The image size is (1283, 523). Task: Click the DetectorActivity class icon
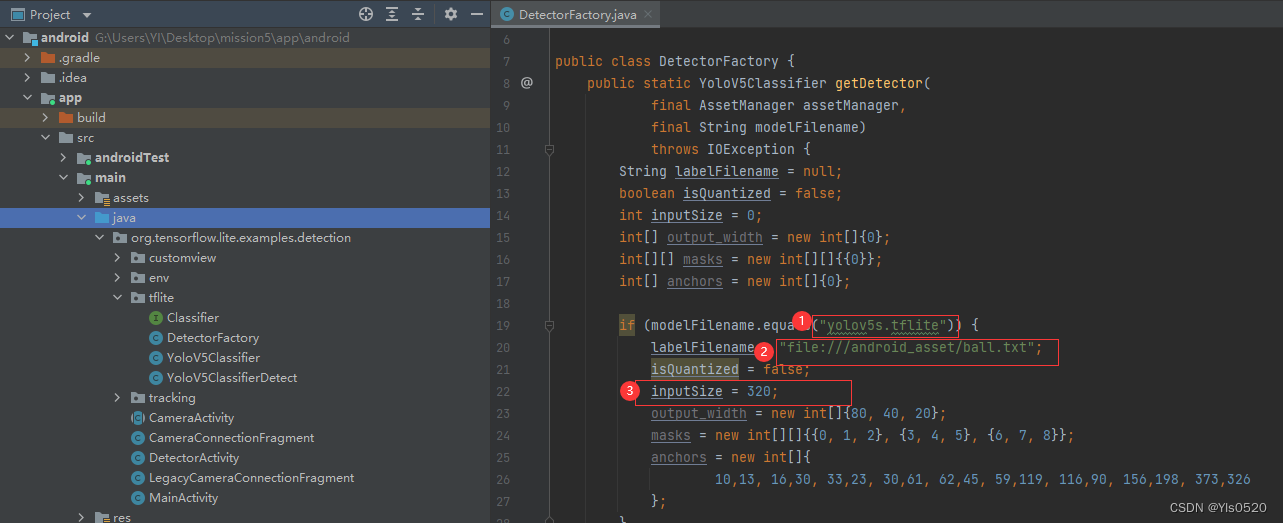(x=138, y=458)
